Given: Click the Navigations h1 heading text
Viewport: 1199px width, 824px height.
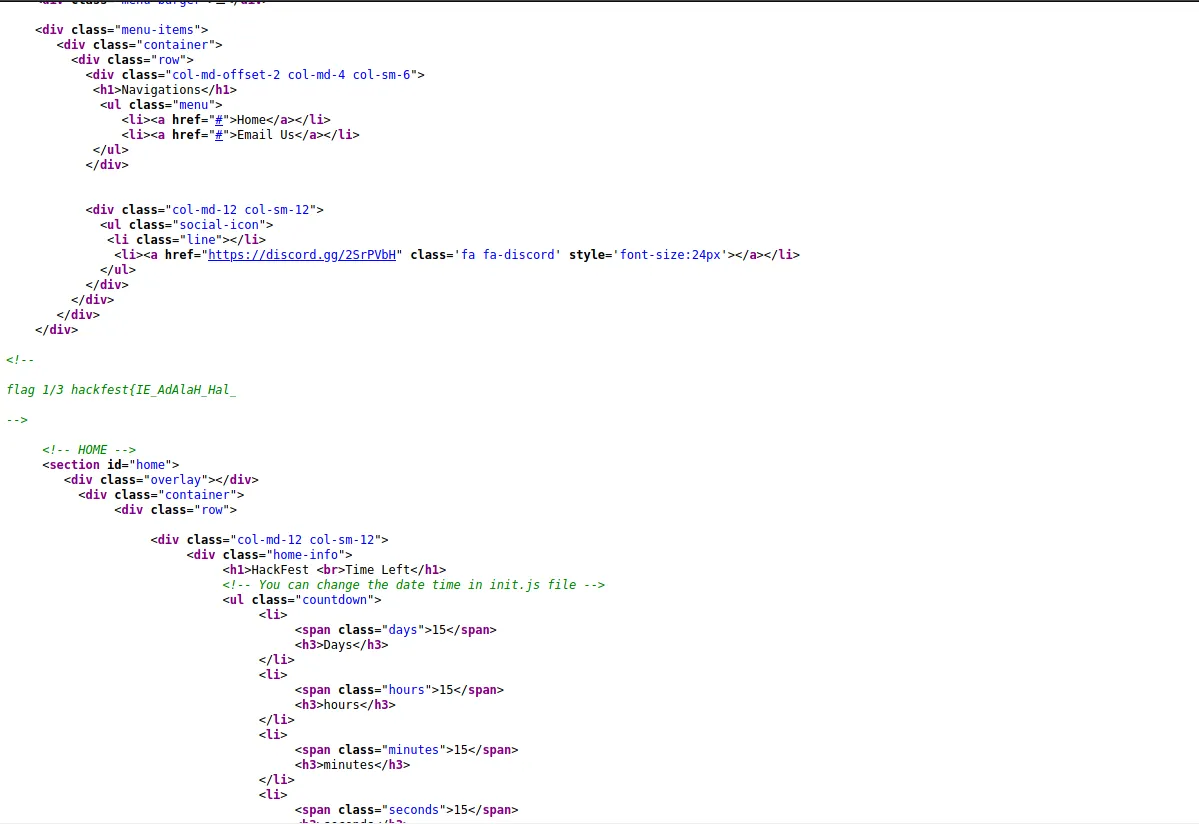Looking at the screenshot, I should pos(160,90).
